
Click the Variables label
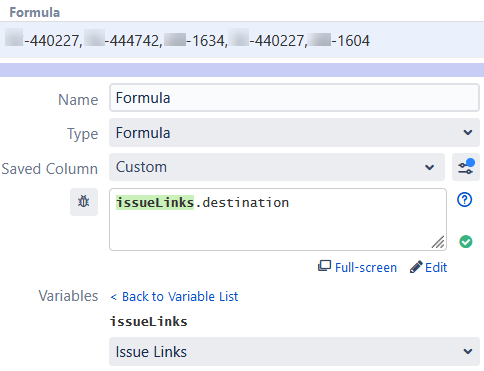coord(68,296)
